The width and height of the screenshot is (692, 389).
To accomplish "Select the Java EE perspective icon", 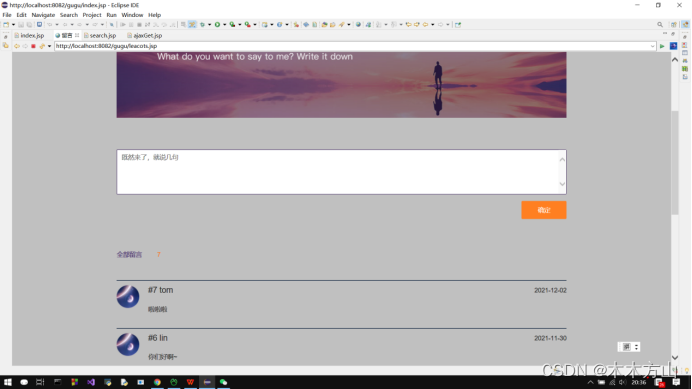I will (685, 25).
